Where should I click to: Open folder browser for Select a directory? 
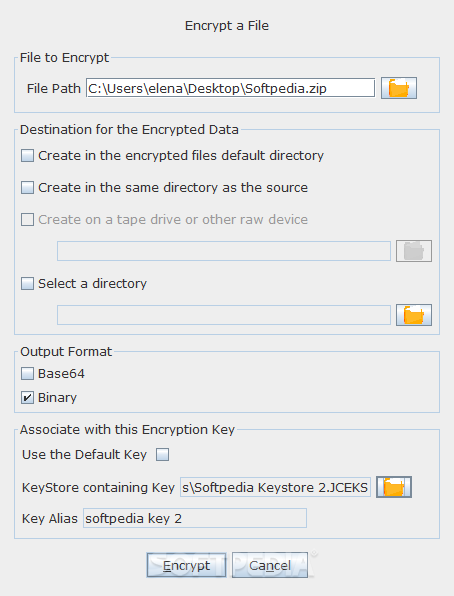[414, 315]
